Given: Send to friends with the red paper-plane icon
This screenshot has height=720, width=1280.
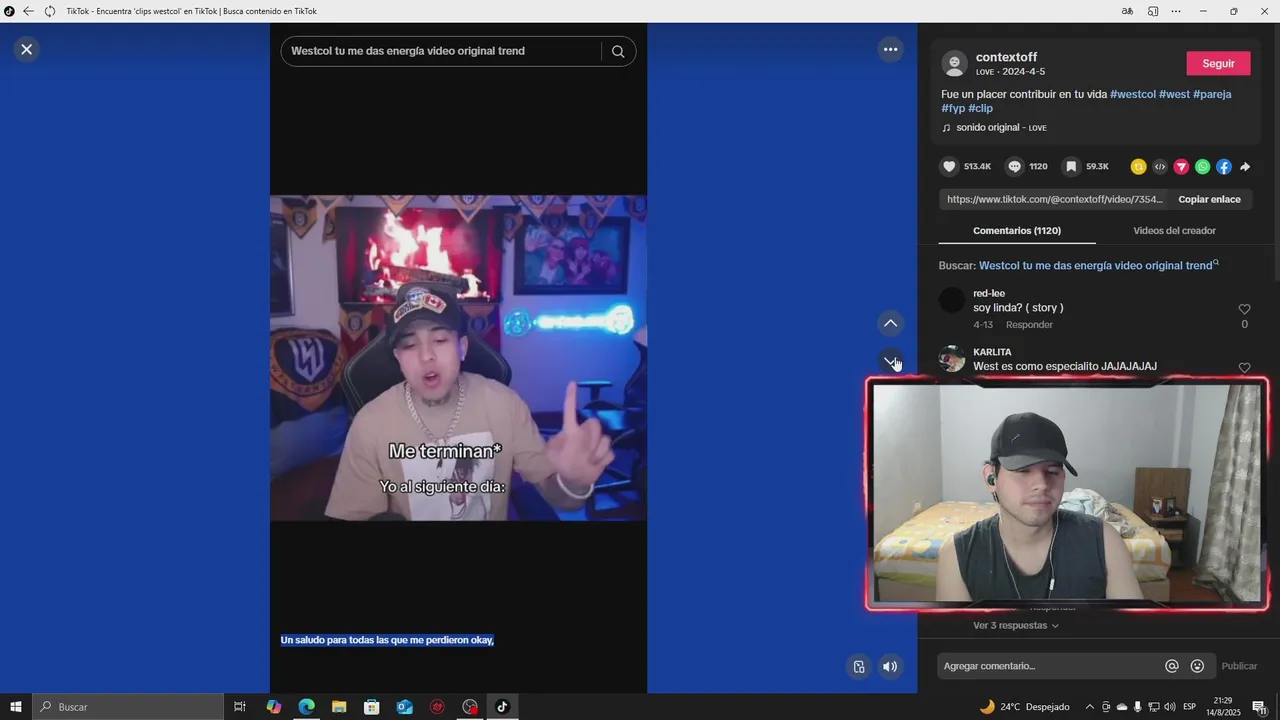Looking at the screenshot, I should (x=1181, y=167).
